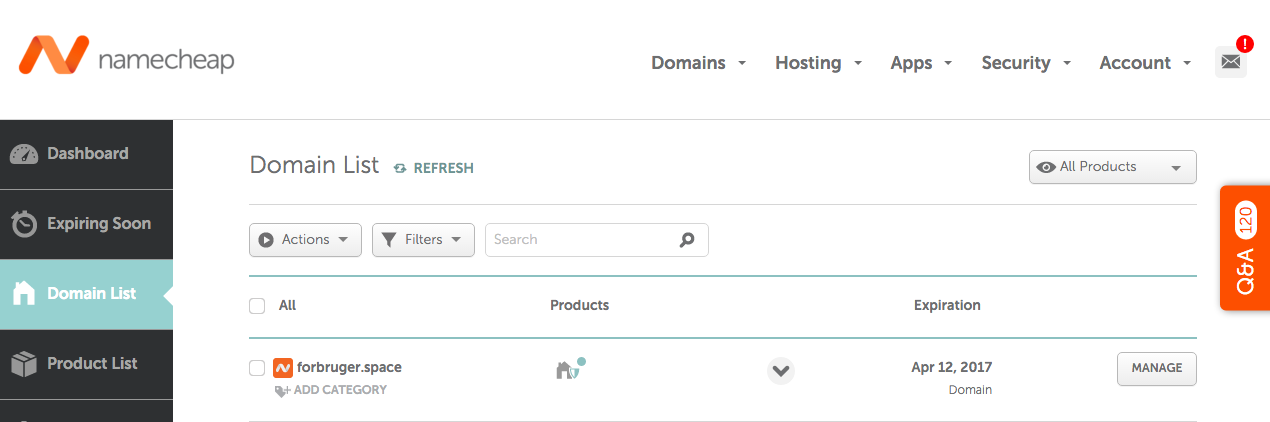
Task: Click the search magnifier icon
Action: [x=687, y=240]
